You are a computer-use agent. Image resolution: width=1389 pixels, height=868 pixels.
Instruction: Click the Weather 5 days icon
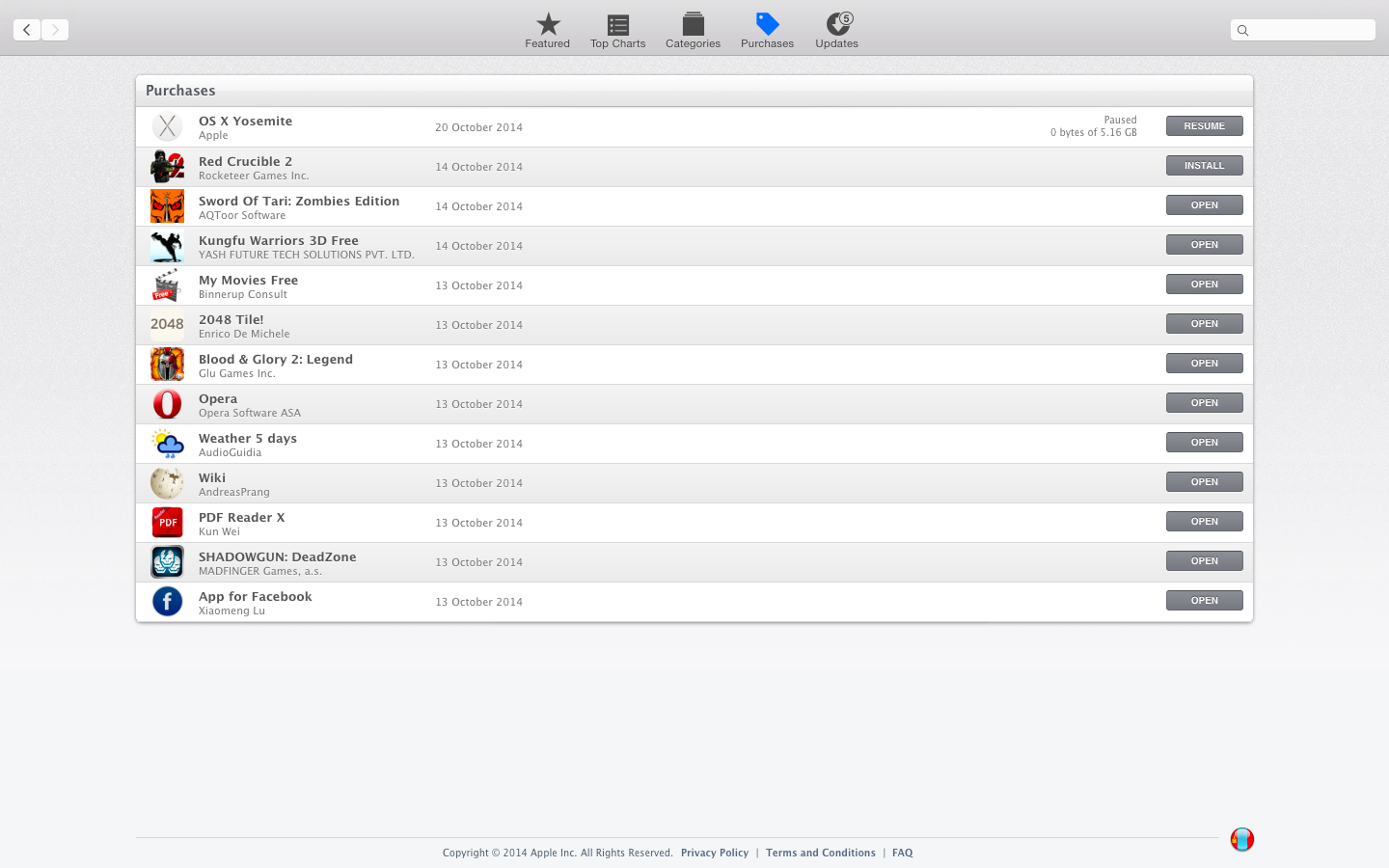coord(167,443)
